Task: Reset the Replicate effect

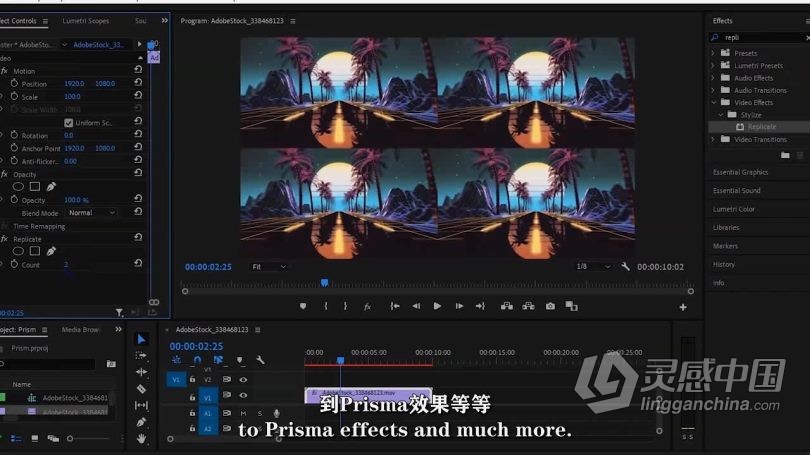Action: (138, 238)
